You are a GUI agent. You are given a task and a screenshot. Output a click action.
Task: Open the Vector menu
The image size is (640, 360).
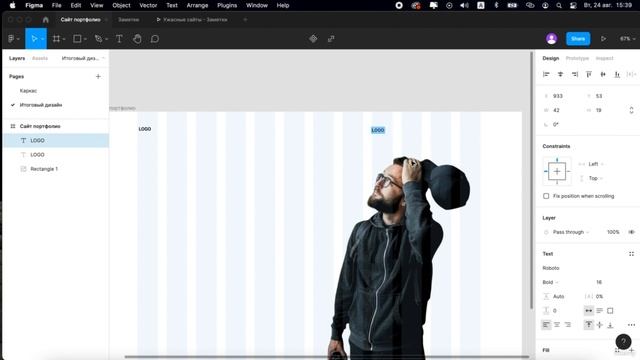(148, 5)
